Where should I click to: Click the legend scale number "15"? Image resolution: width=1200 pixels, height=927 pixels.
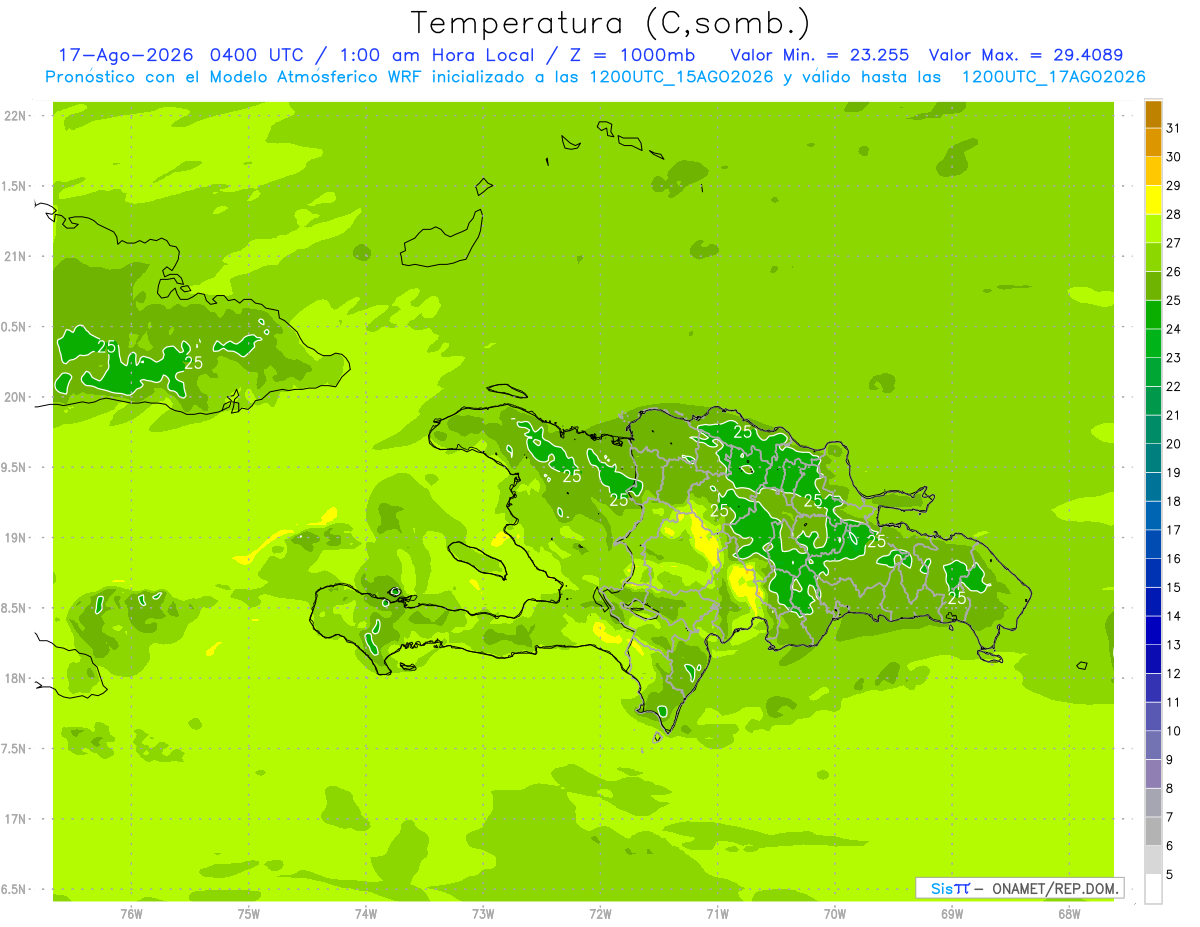tap(1174, 588)
